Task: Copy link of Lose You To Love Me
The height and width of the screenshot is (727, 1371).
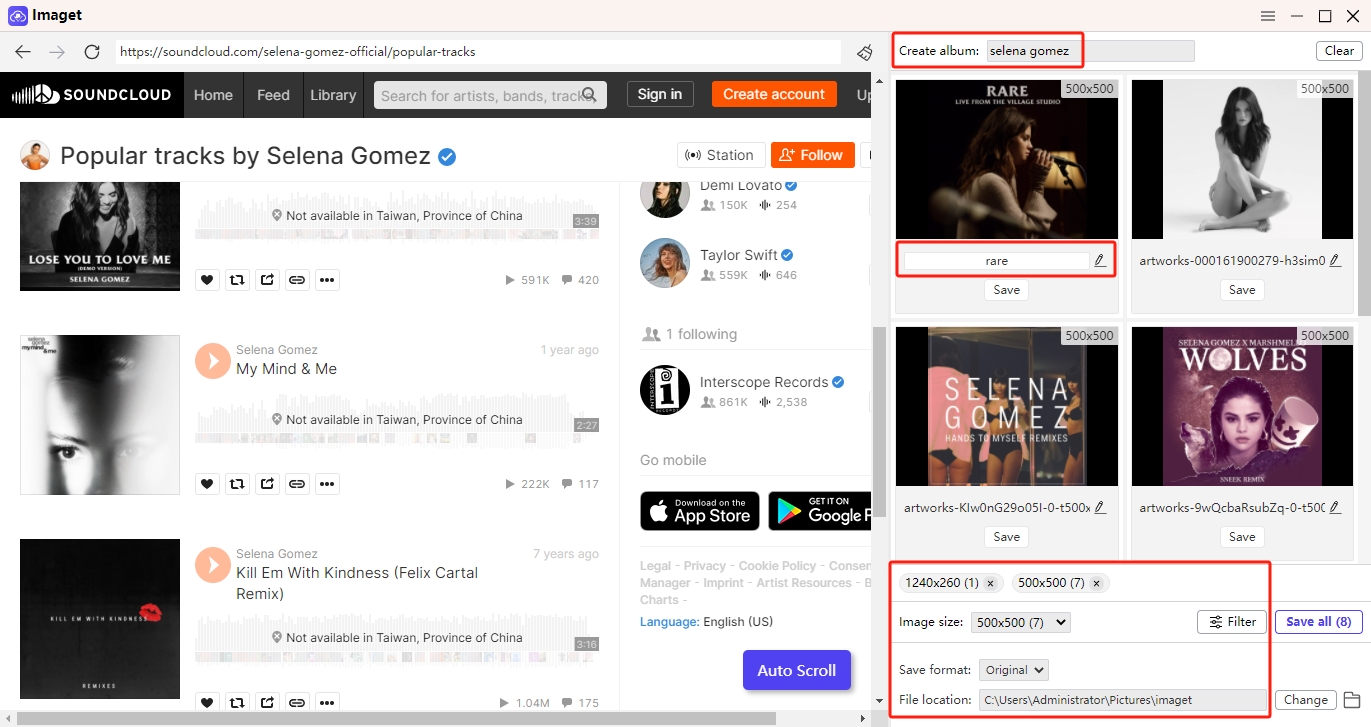Action: click(x=297, y=280)
